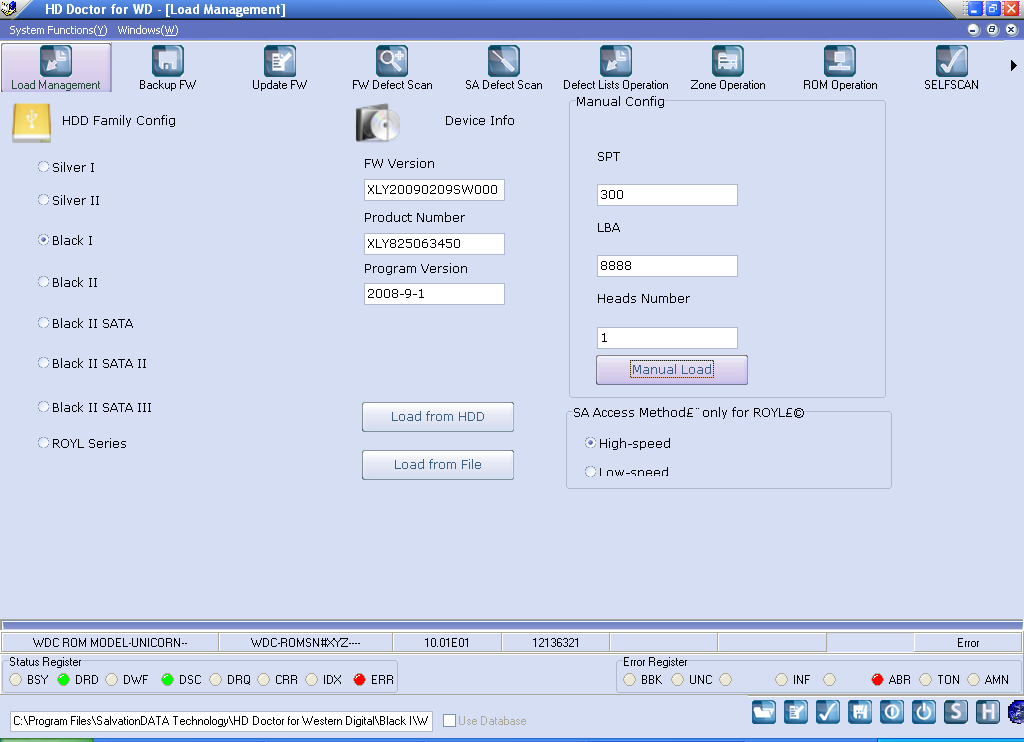This screenshot has width=1024, height=742.
Task: Click the SPT value field
Action: (667, 195)
